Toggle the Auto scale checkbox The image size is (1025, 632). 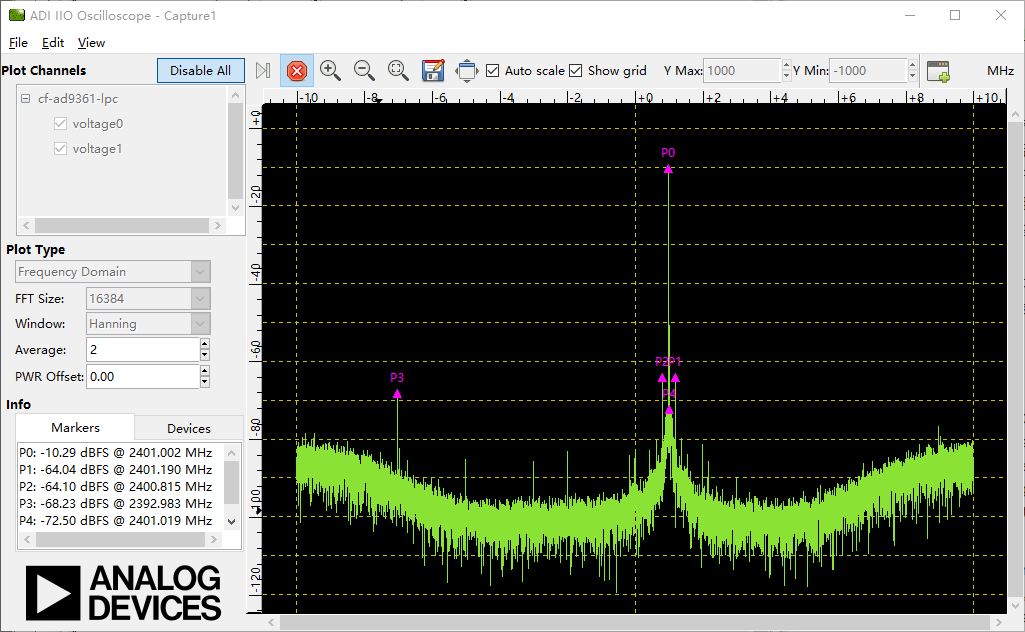[493, 71]
